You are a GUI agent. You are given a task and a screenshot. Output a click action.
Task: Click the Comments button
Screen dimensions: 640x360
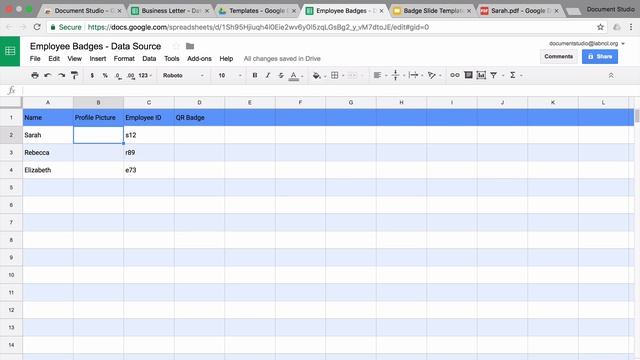[558, 57]
